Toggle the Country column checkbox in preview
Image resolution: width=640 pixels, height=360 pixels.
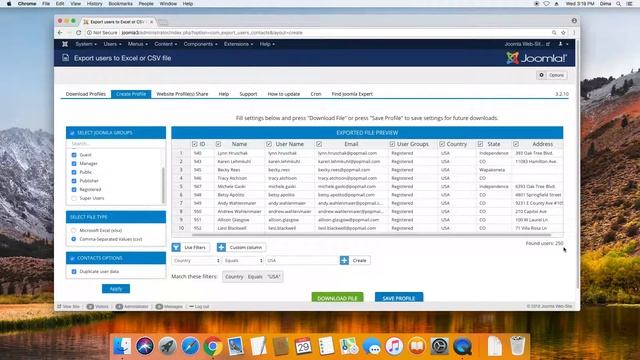tap(442, 144)
